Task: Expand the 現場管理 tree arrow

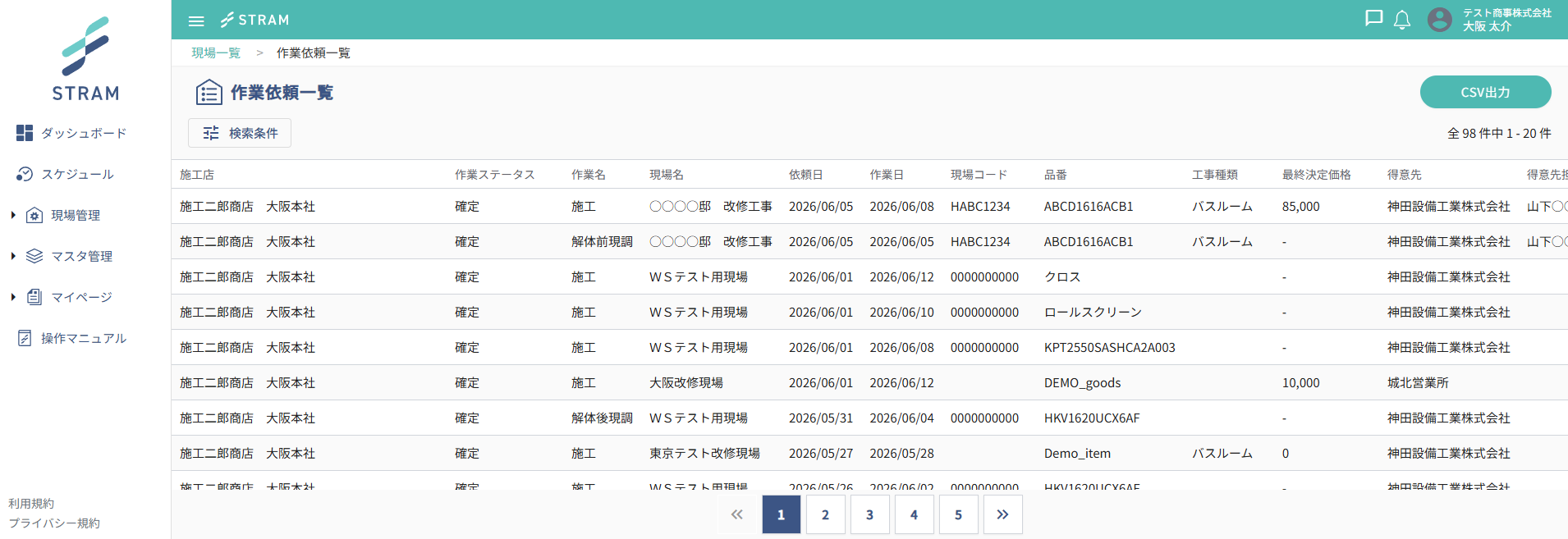Action: pos(13,215)
